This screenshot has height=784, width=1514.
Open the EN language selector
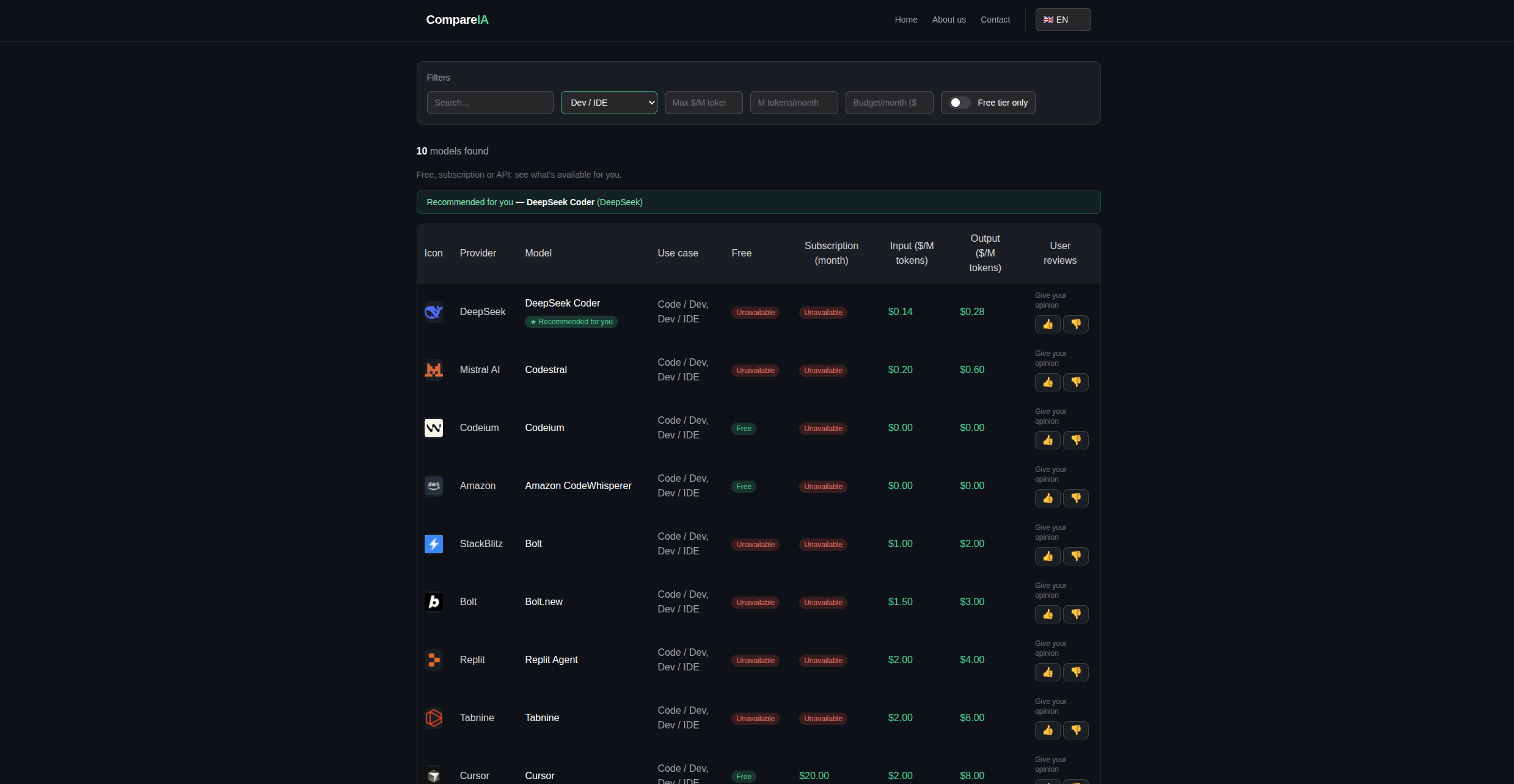click(x=1062, y=19)
